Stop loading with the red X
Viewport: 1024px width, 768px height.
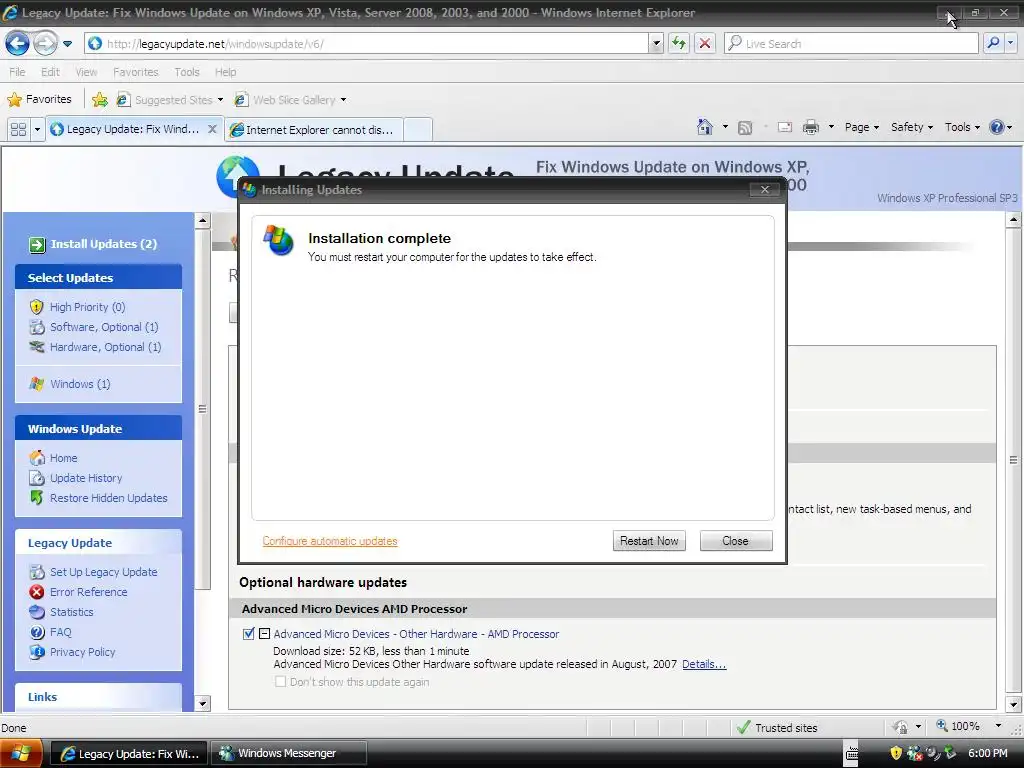pyautogui.click(x=705, y=44)
